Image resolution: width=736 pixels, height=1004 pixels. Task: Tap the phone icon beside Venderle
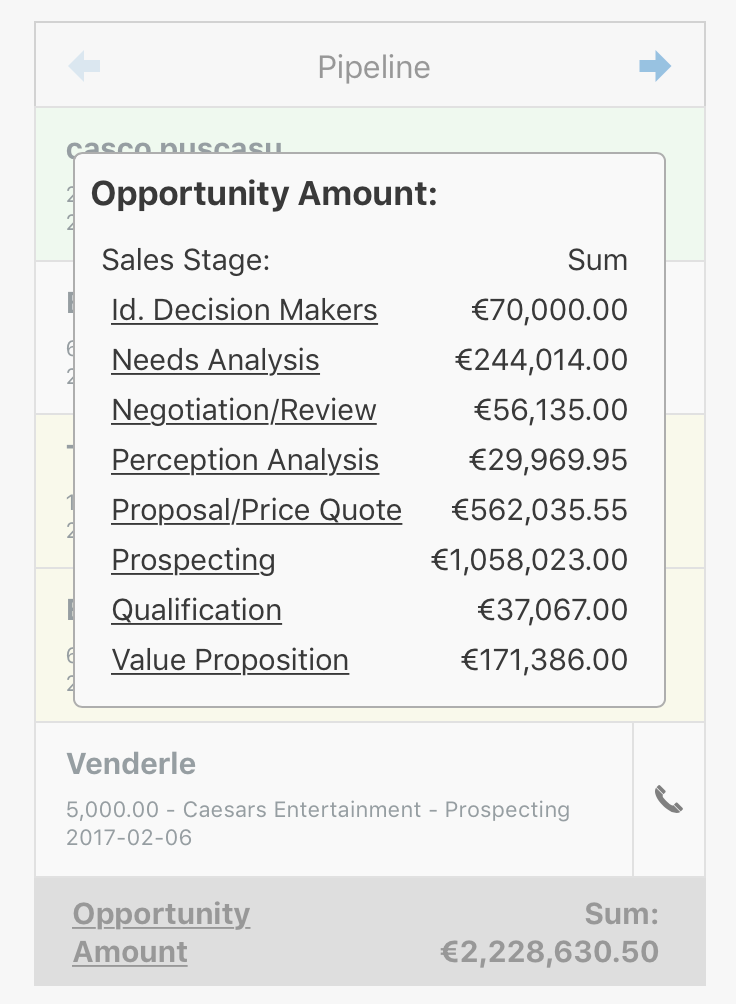[669, 800]
